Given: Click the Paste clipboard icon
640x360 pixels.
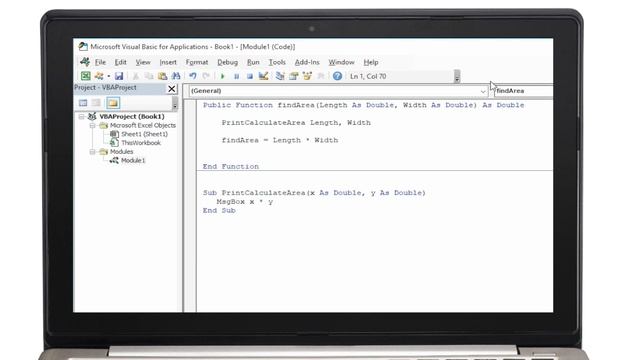Looking at the screenshot, I should pyautogui.click(x=162, y=76).
